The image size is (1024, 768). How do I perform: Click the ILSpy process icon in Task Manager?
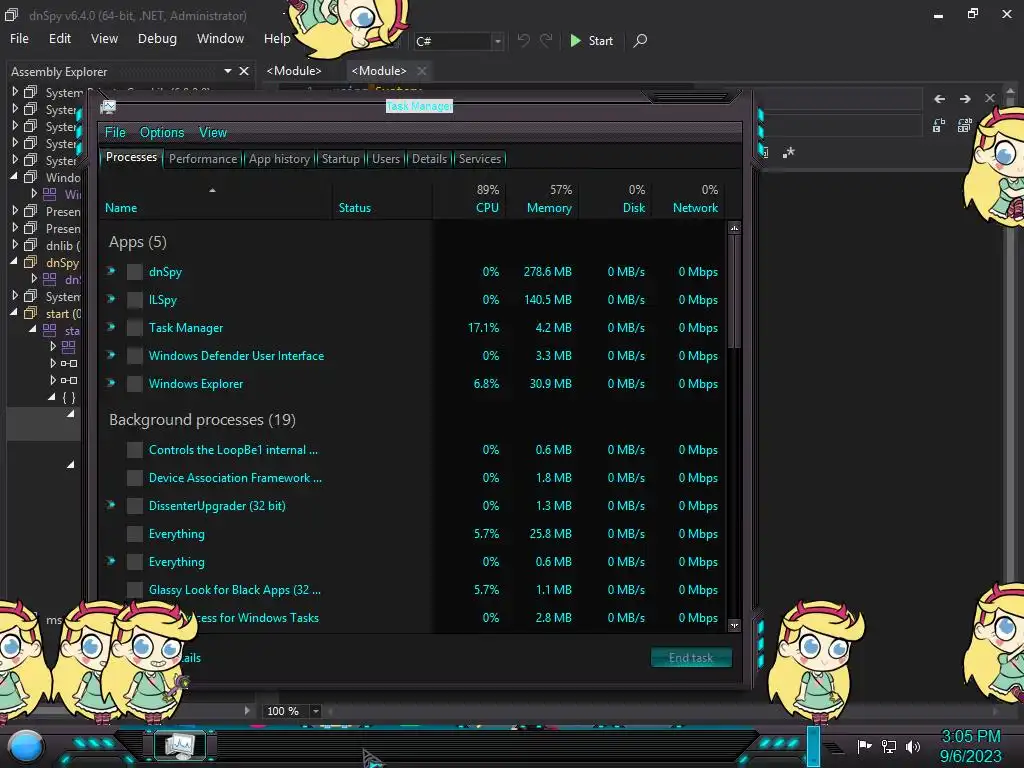tap(135, 300)
